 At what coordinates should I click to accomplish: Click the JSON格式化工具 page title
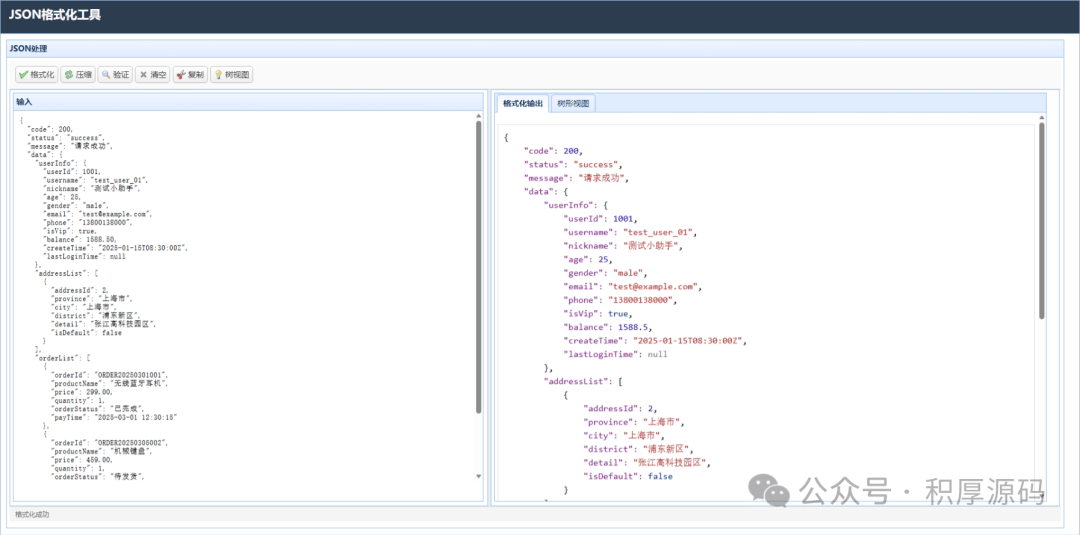click(x=55, y=15)
